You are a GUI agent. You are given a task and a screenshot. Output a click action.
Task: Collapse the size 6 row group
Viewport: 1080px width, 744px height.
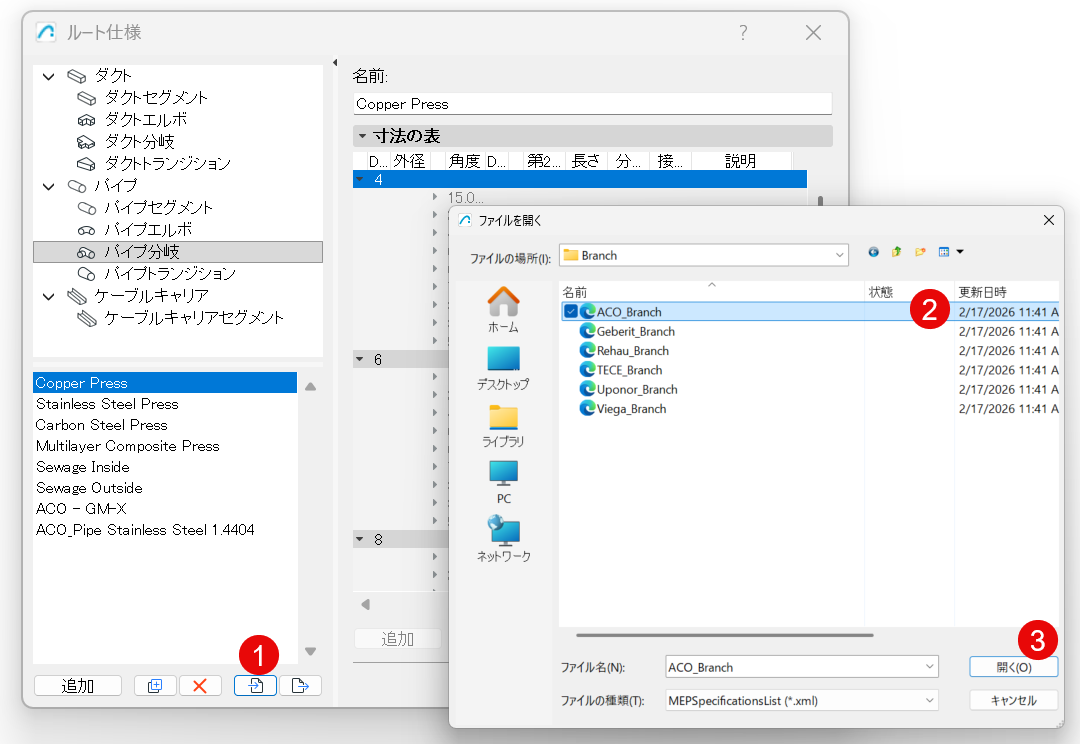tap(360, 359)
